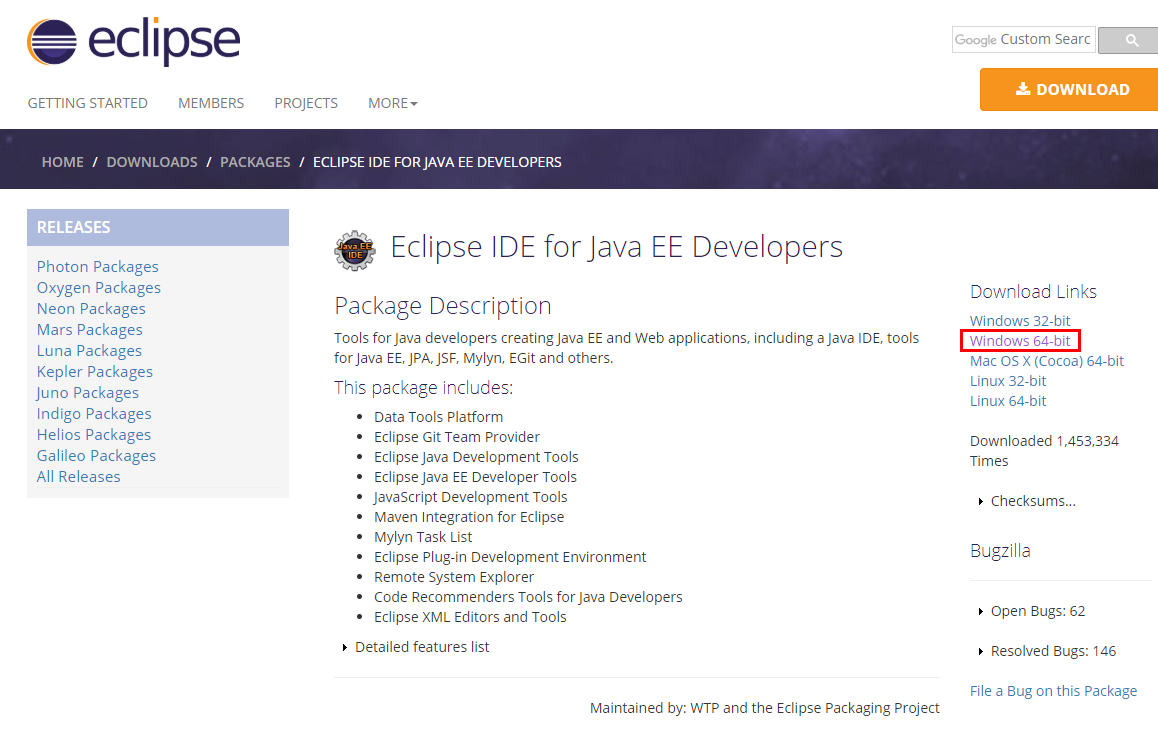
Task: Click Code Recommenders Tools for Java Developers
Action: [x=528, y=597]
